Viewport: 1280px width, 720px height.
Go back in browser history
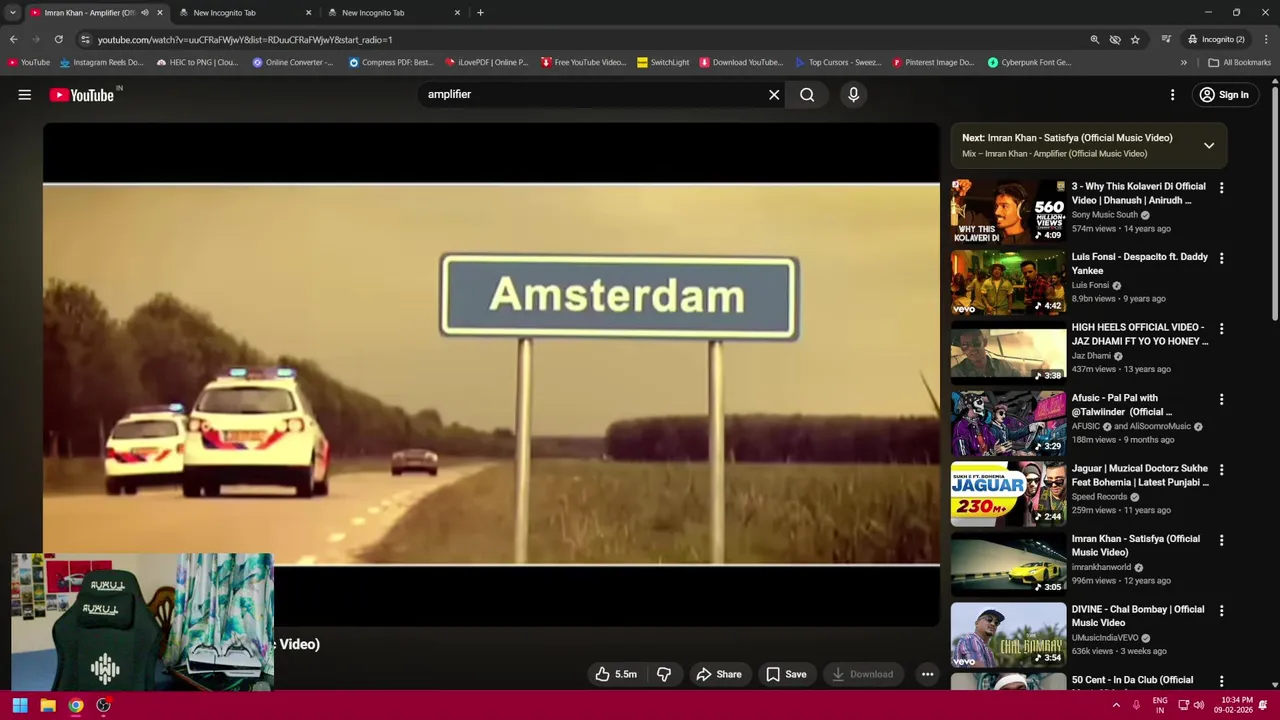(13, 39)
